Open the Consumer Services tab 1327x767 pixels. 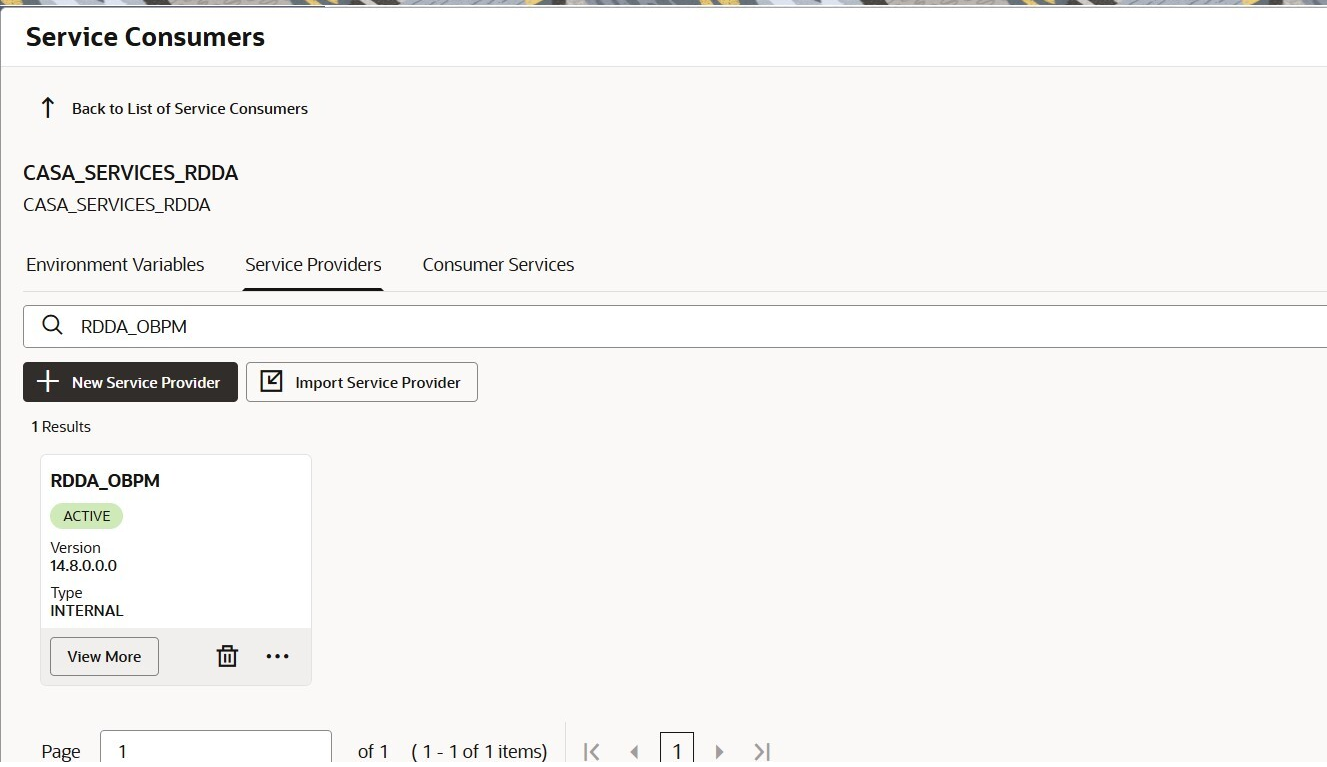498,265
